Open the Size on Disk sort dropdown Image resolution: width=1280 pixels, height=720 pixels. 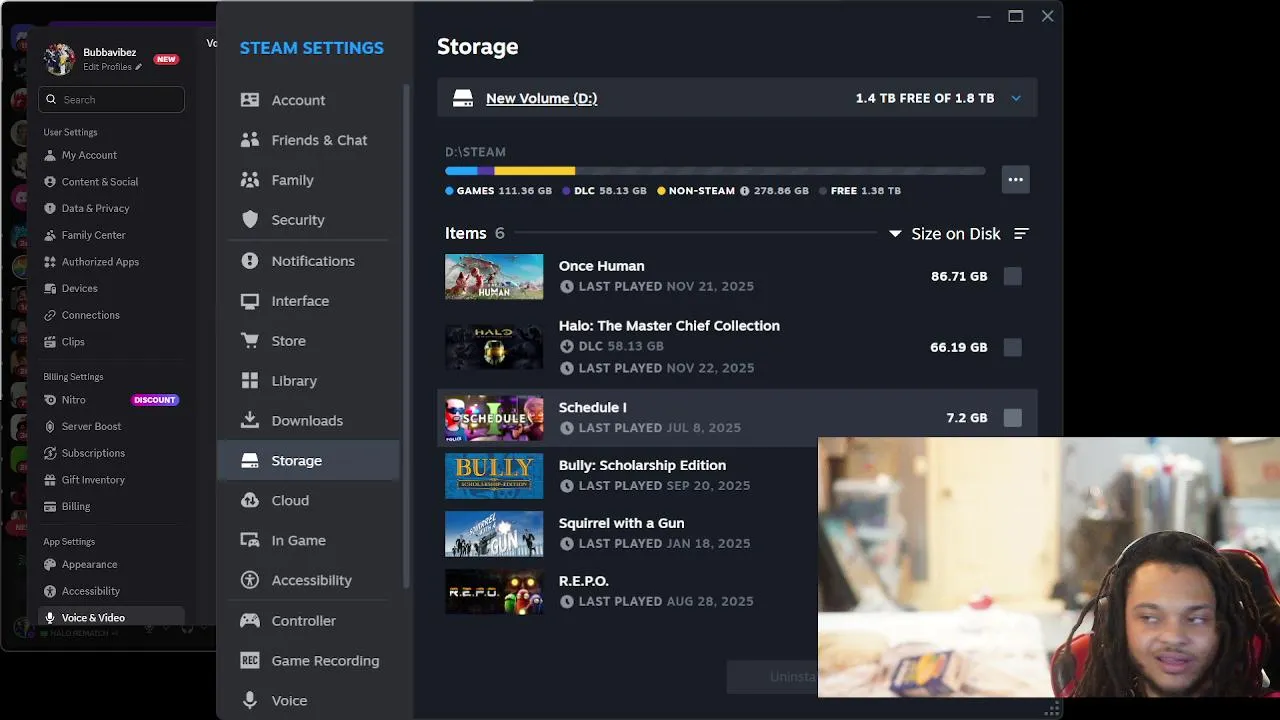pyautogui.click(x=945, y=233)
